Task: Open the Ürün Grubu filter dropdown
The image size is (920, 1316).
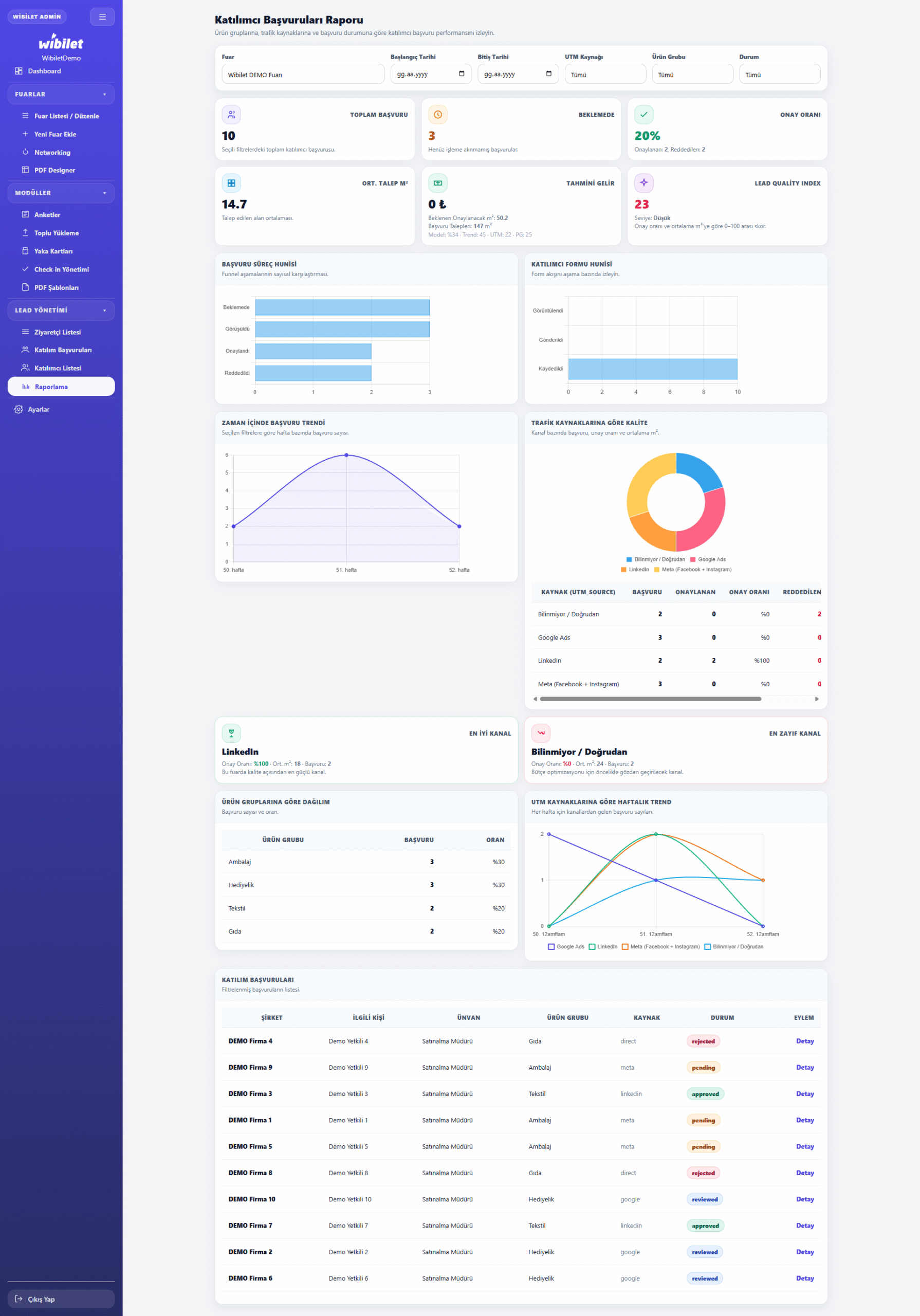Action: coord(692,75)
